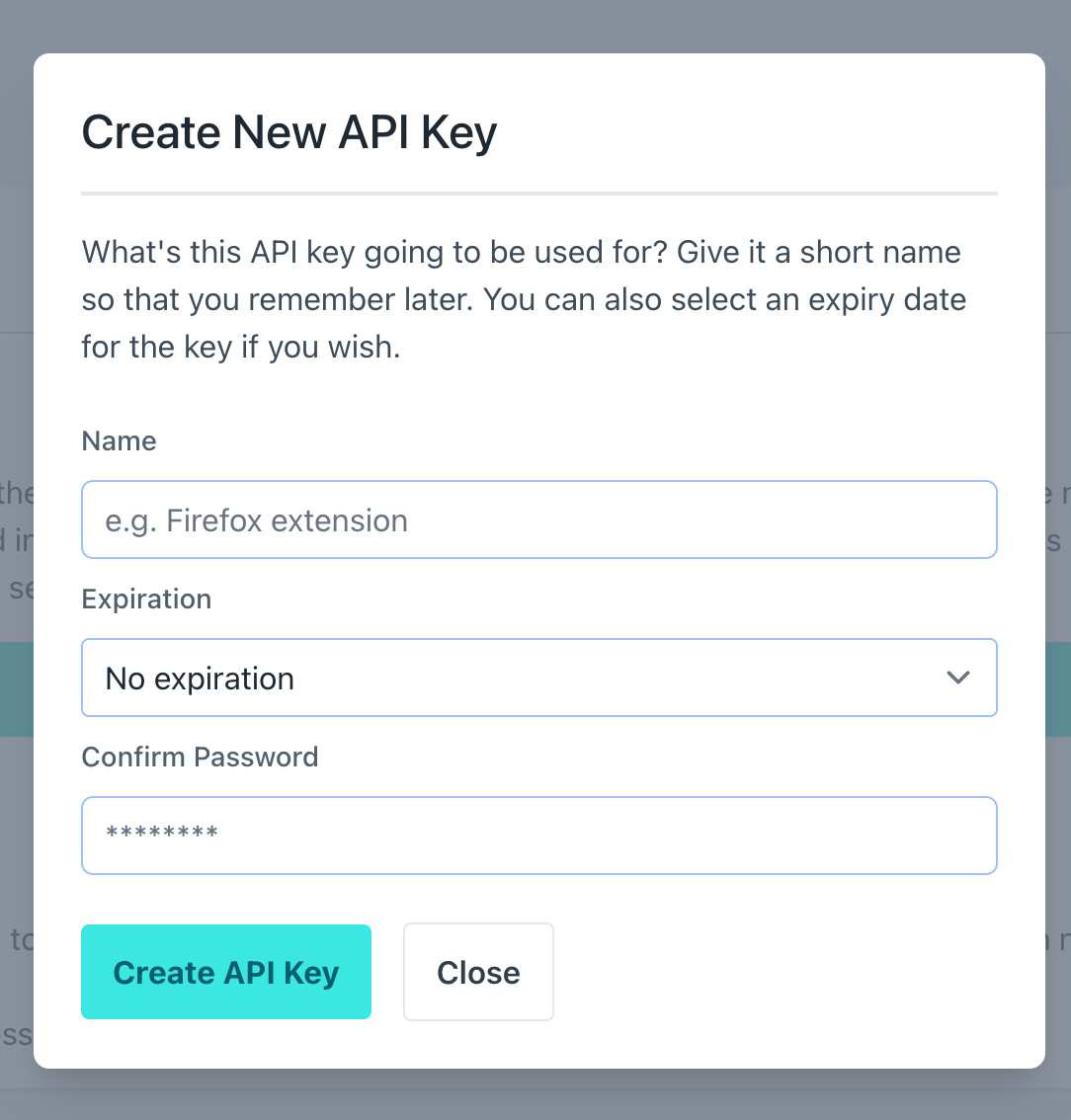Select the "No expiration" text in dropdown

coord(200,679)
